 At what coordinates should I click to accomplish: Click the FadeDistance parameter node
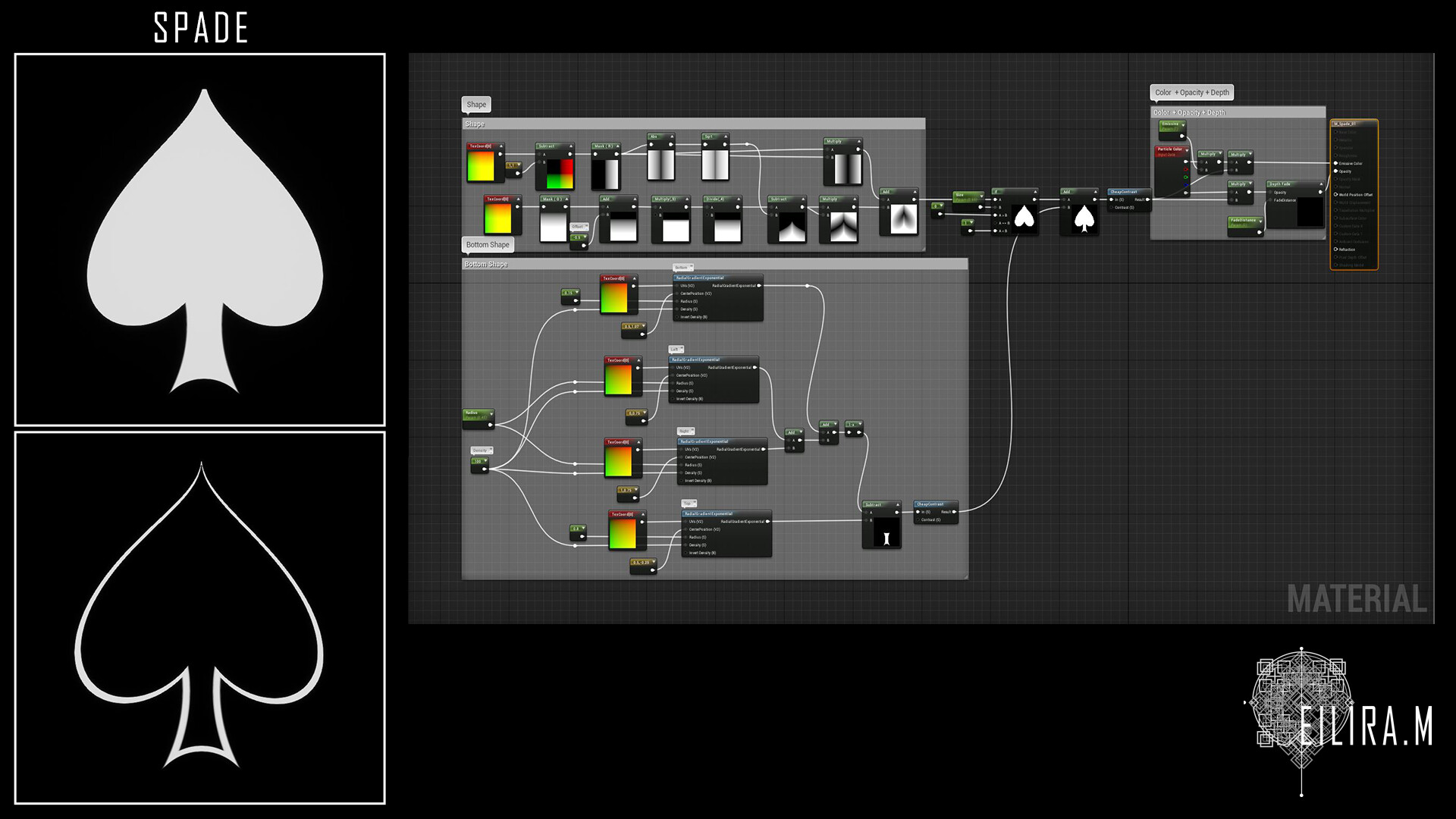click(1244, 221)
